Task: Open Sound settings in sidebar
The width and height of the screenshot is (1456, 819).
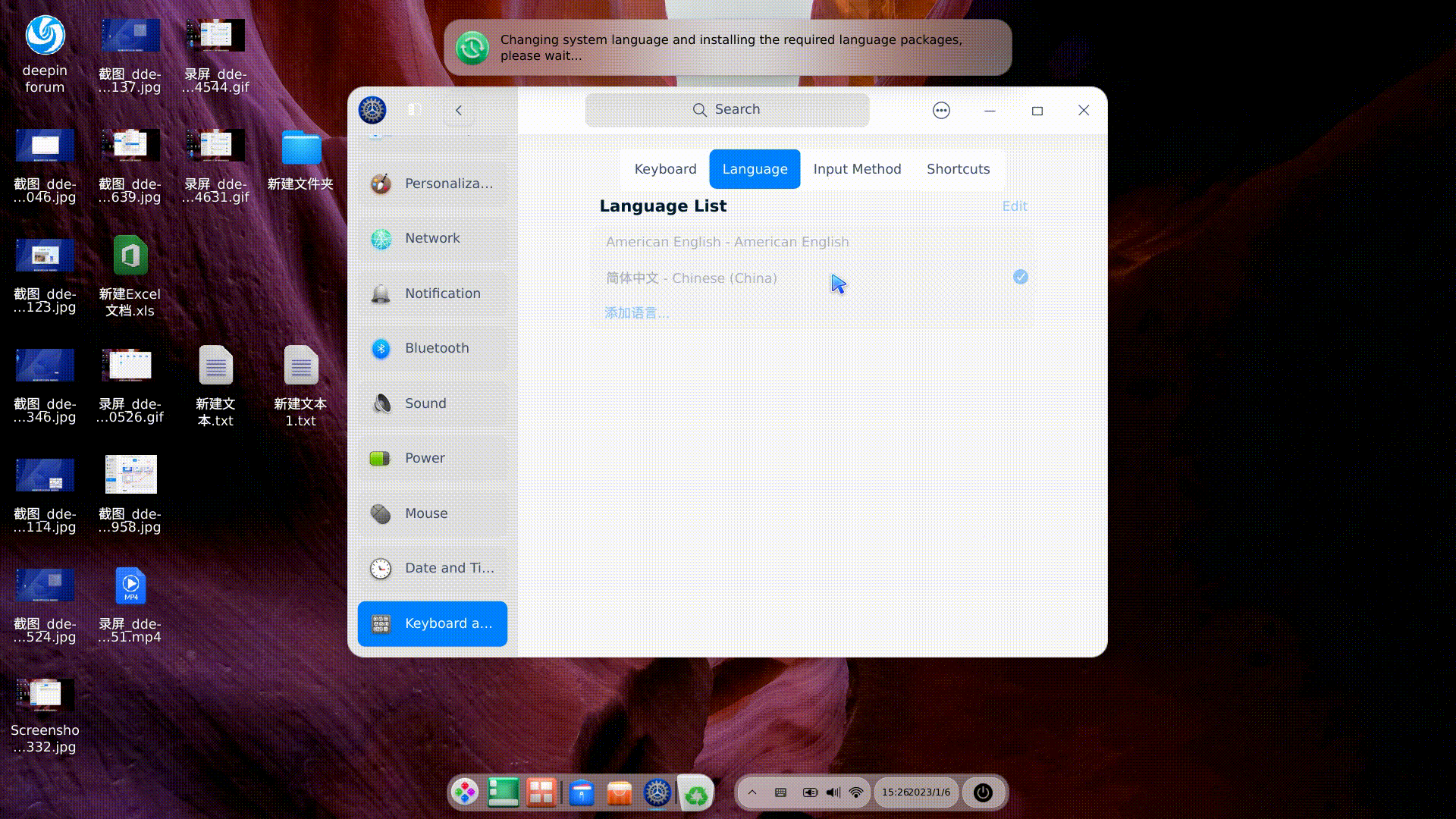Action: [425, 403]
